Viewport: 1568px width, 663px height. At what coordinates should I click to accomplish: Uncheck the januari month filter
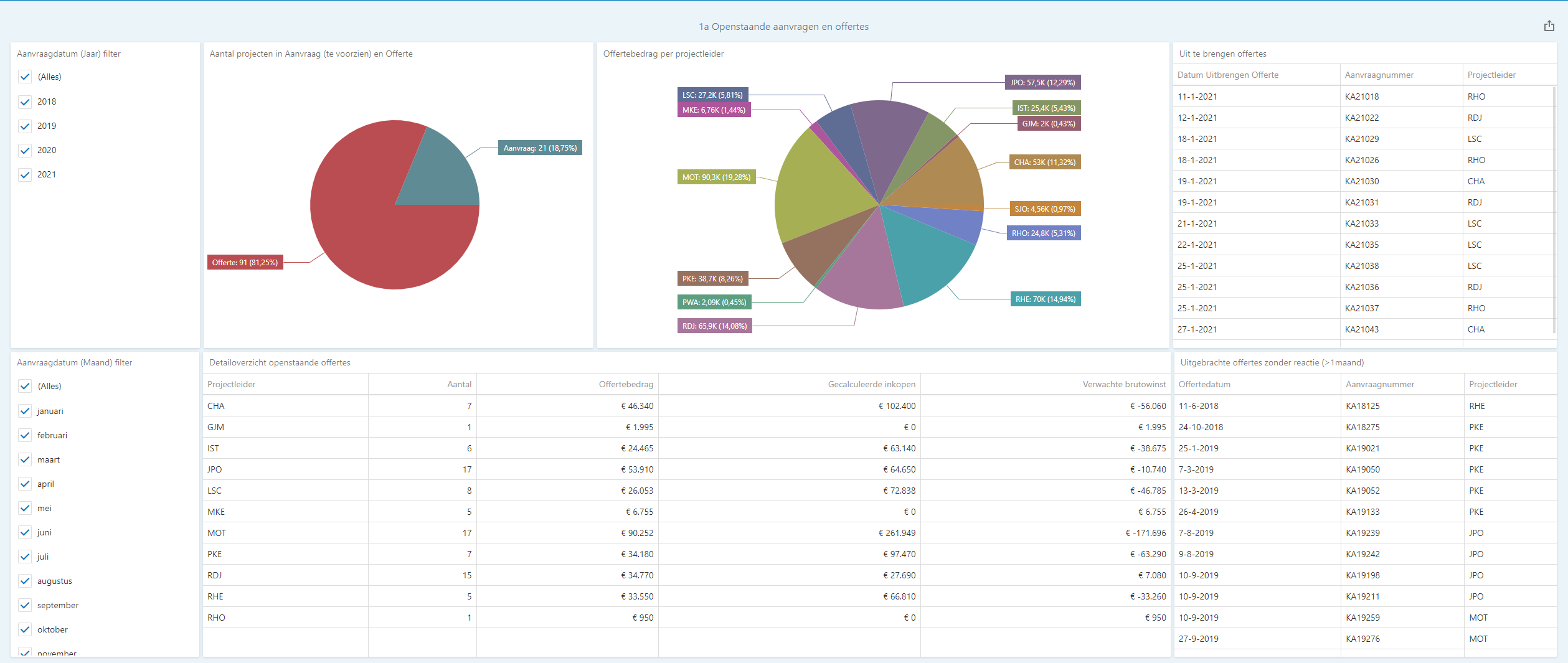pos(25,411)
